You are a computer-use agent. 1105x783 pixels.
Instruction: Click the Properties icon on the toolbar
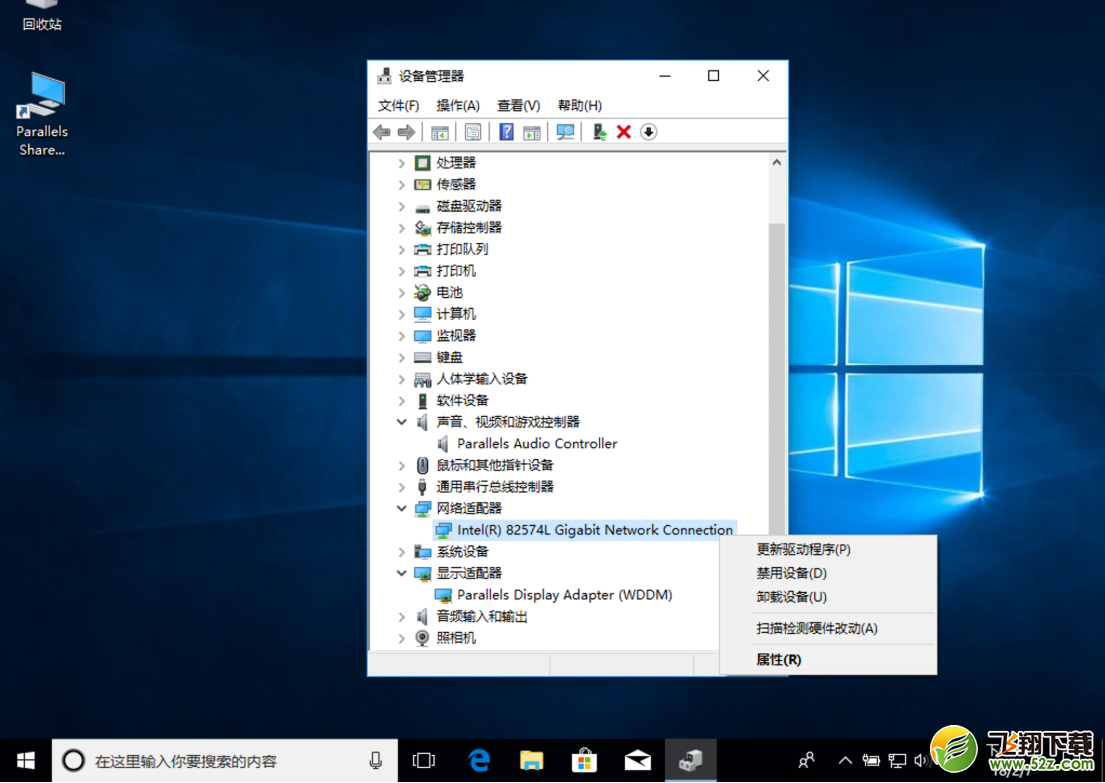(471, 131)
